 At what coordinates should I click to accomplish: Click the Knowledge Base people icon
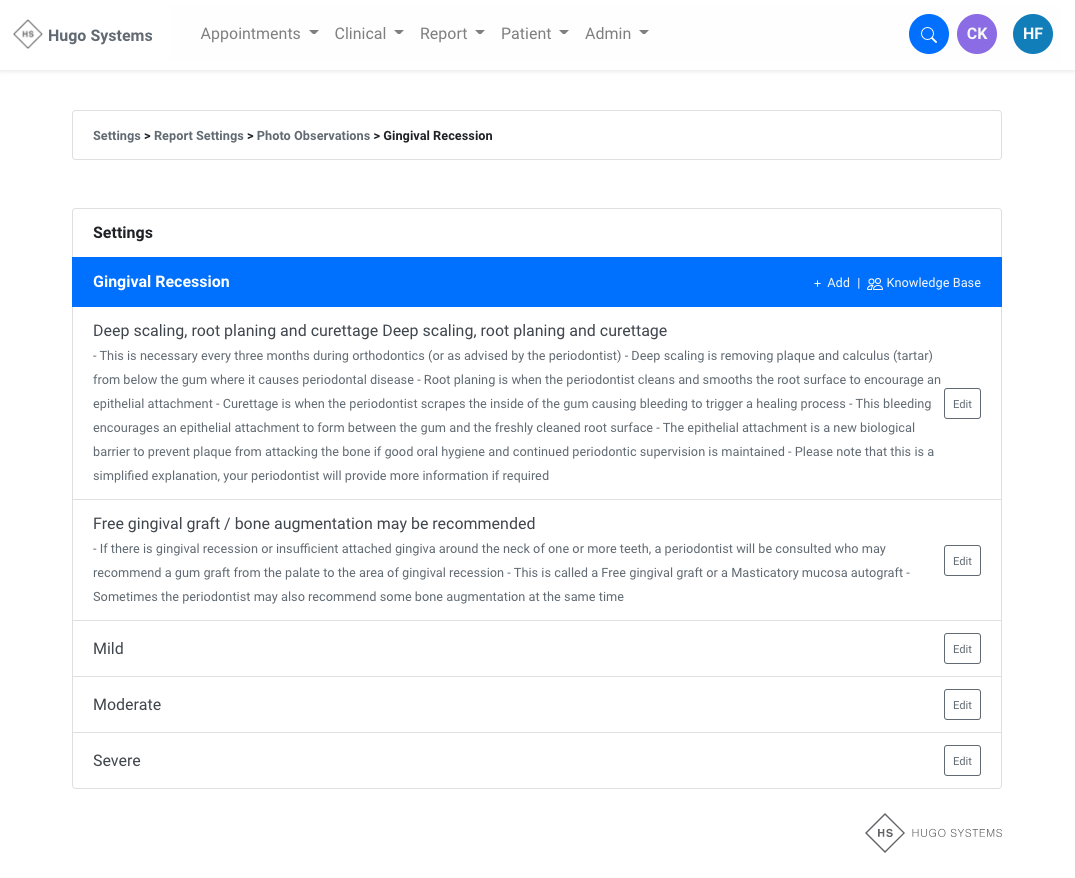[x=875, y=283]
